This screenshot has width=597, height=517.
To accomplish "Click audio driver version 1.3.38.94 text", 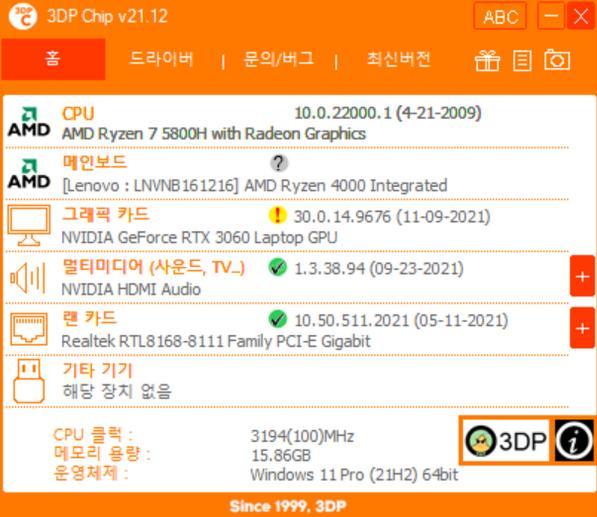I will (379, 268).
